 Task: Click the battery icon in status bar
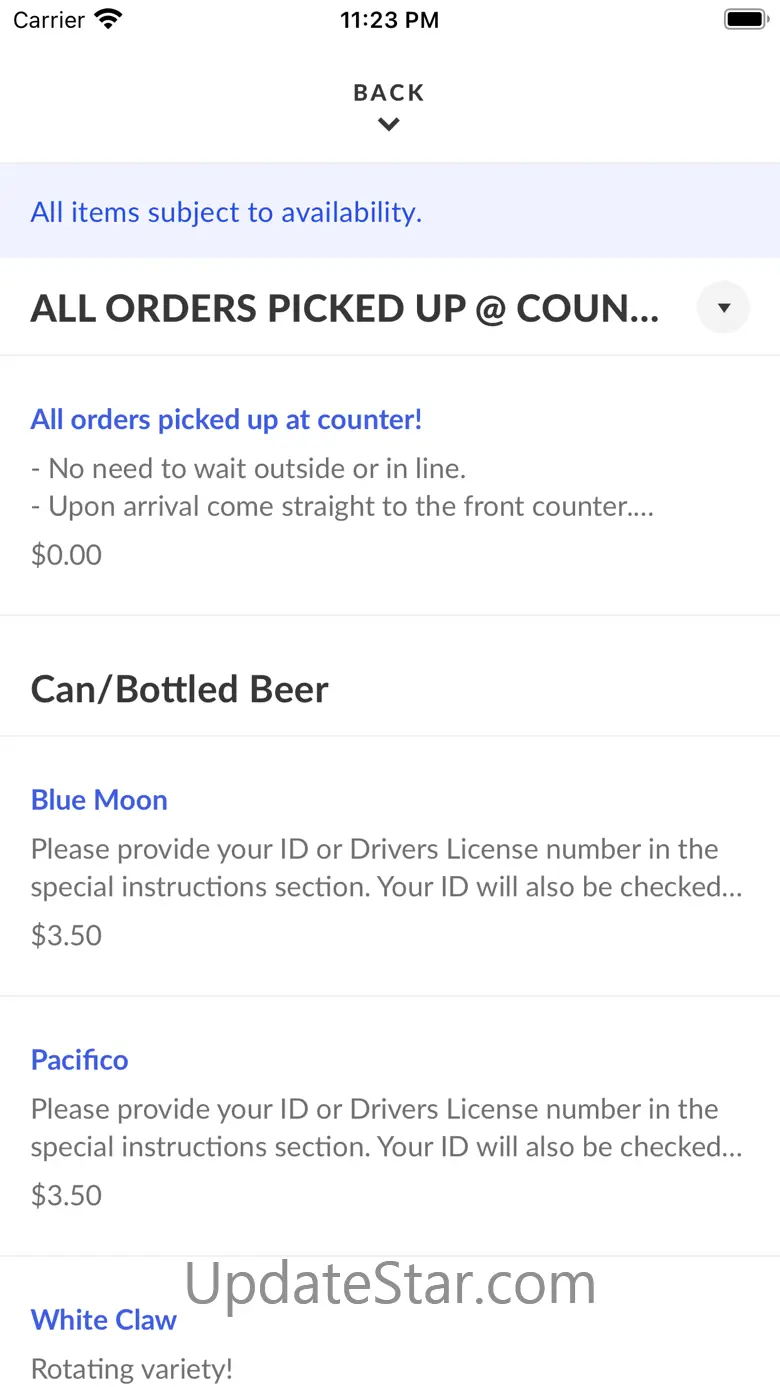745,19
